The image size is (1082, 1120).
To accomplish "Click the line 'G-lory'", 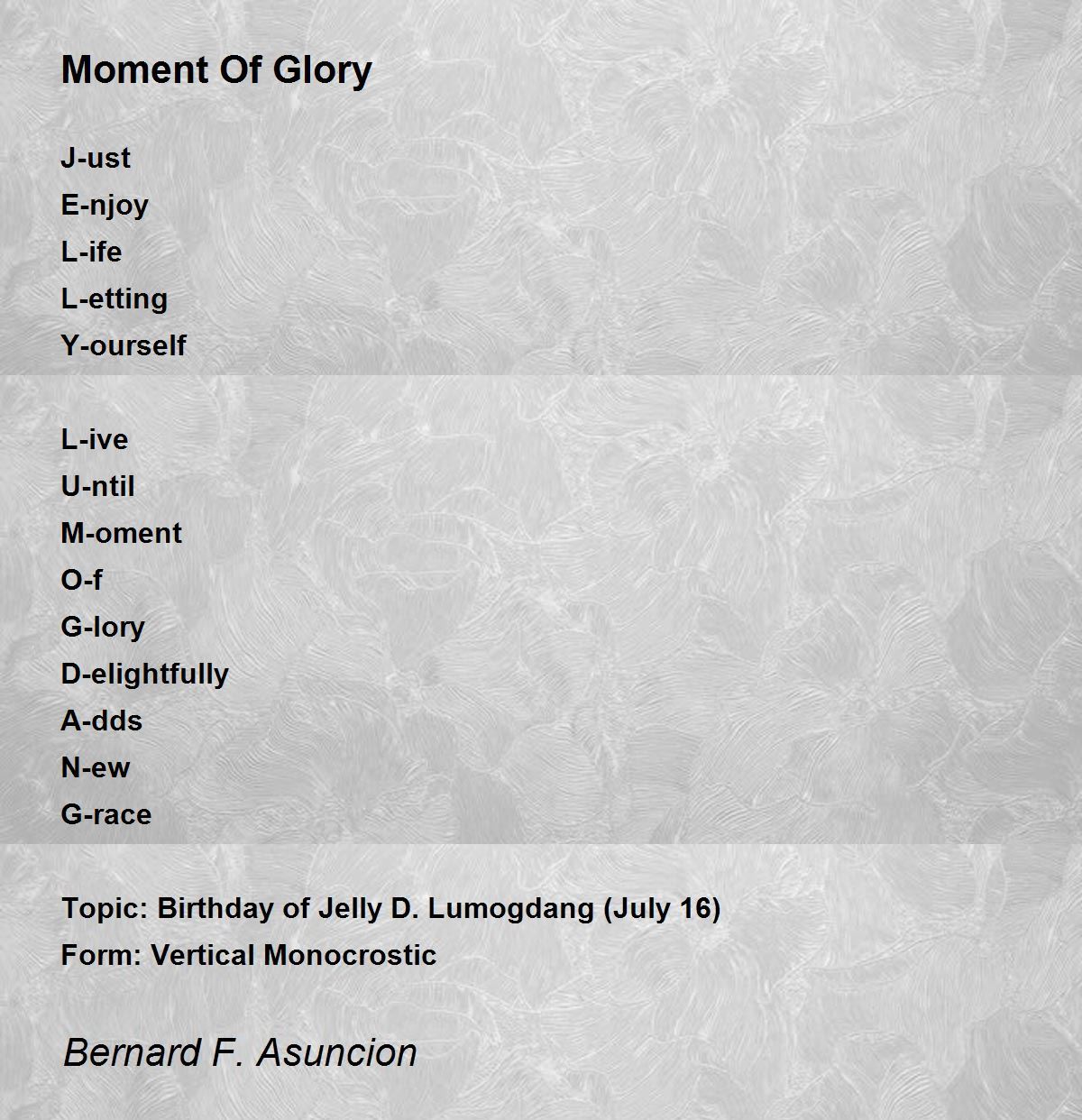I will (103, 628).
